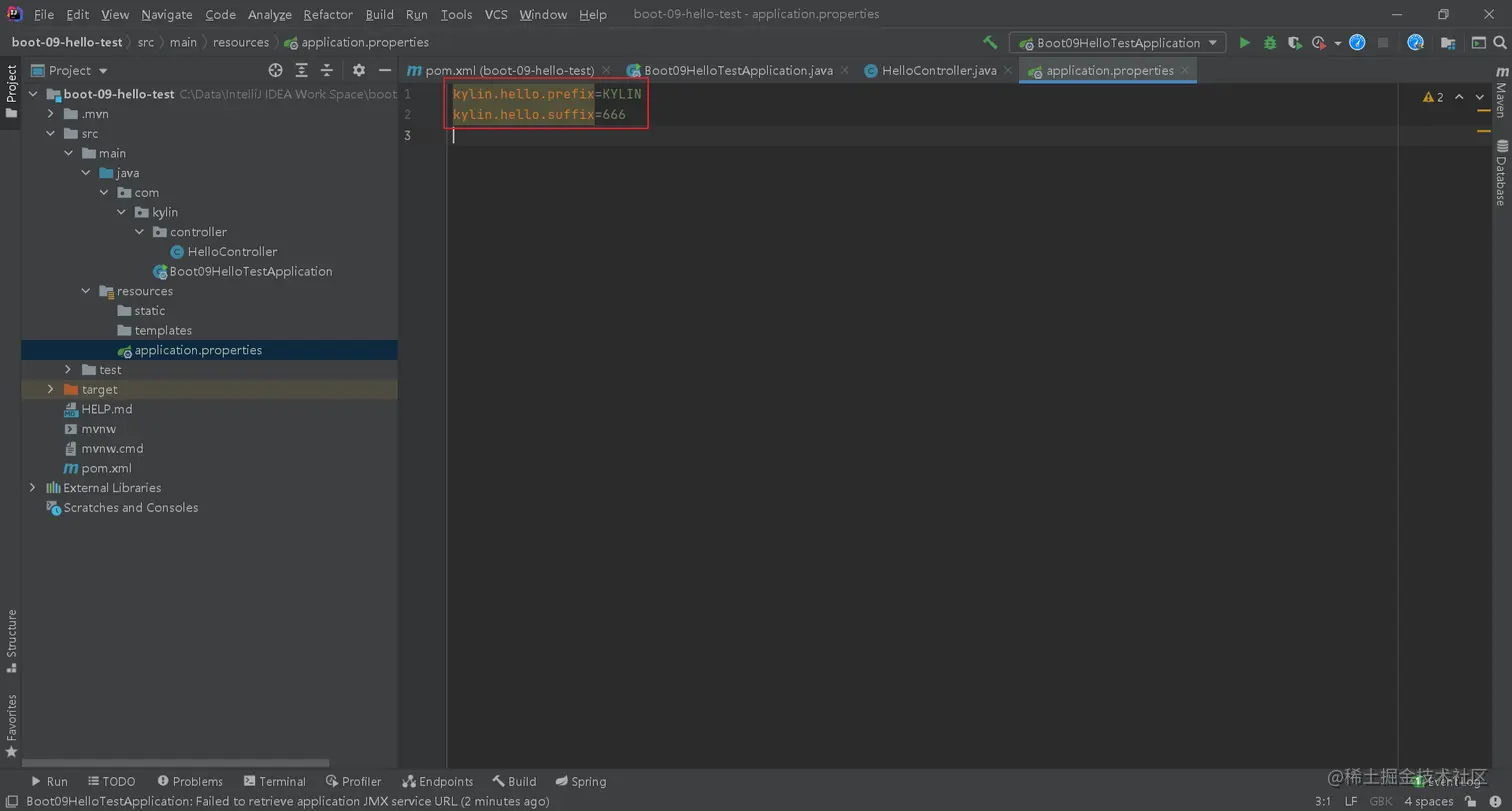This screenshot has height=811, width=1512.
Task: Open Search Everywhere magnifier icon
Action: (x=1500, y=43)
